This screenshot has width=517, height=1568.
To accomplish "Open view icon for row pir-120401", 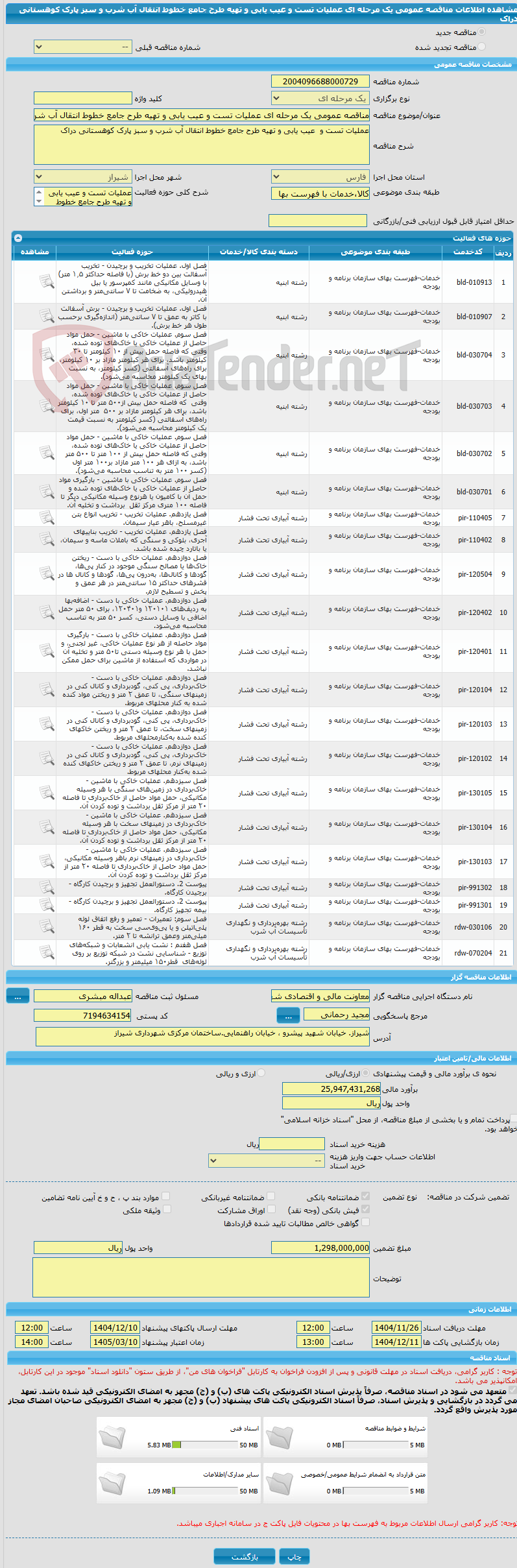I will 46,651.
